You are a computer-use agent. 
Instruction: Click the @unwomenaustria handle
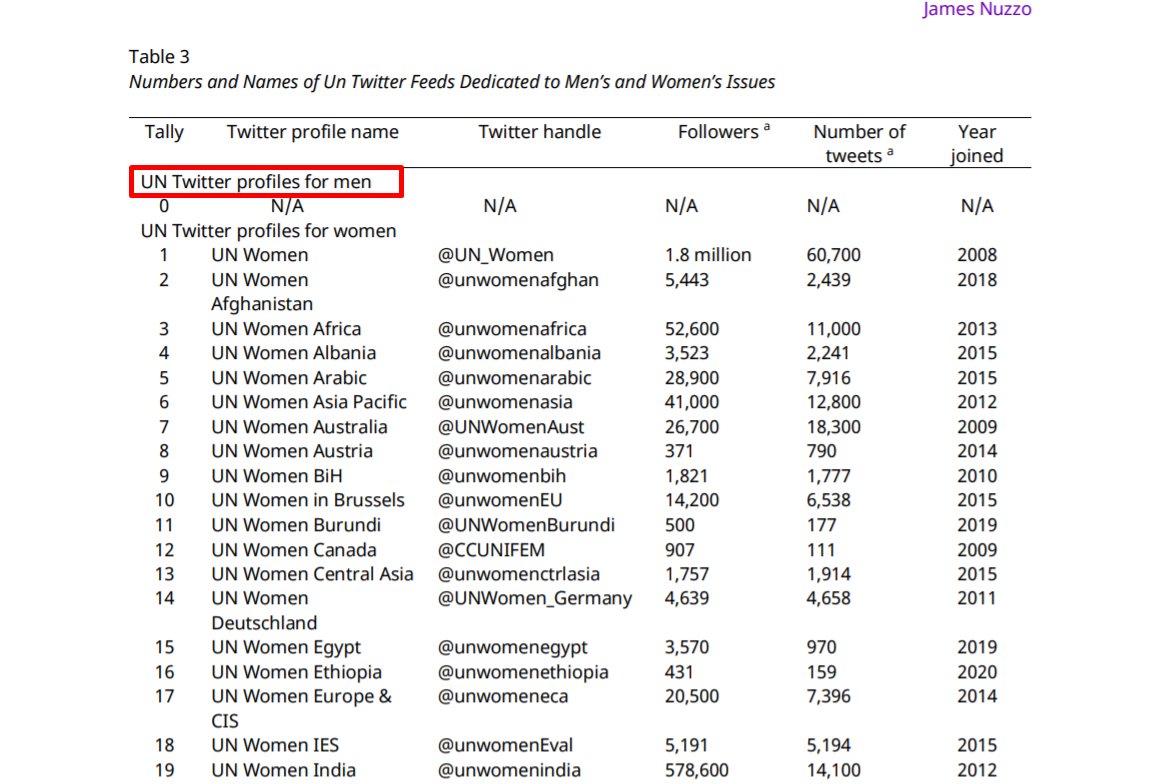(517, 451)
